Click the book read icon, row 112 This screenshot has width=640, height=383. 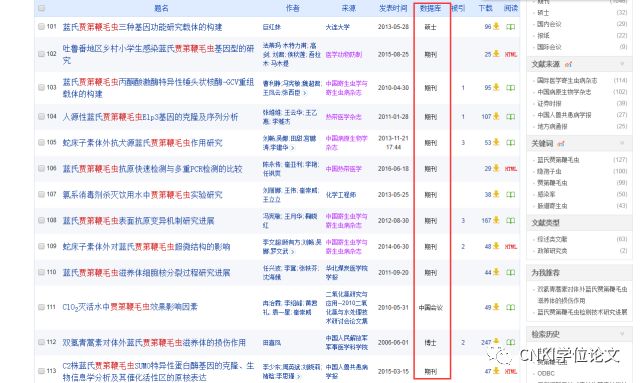(511, 342)
